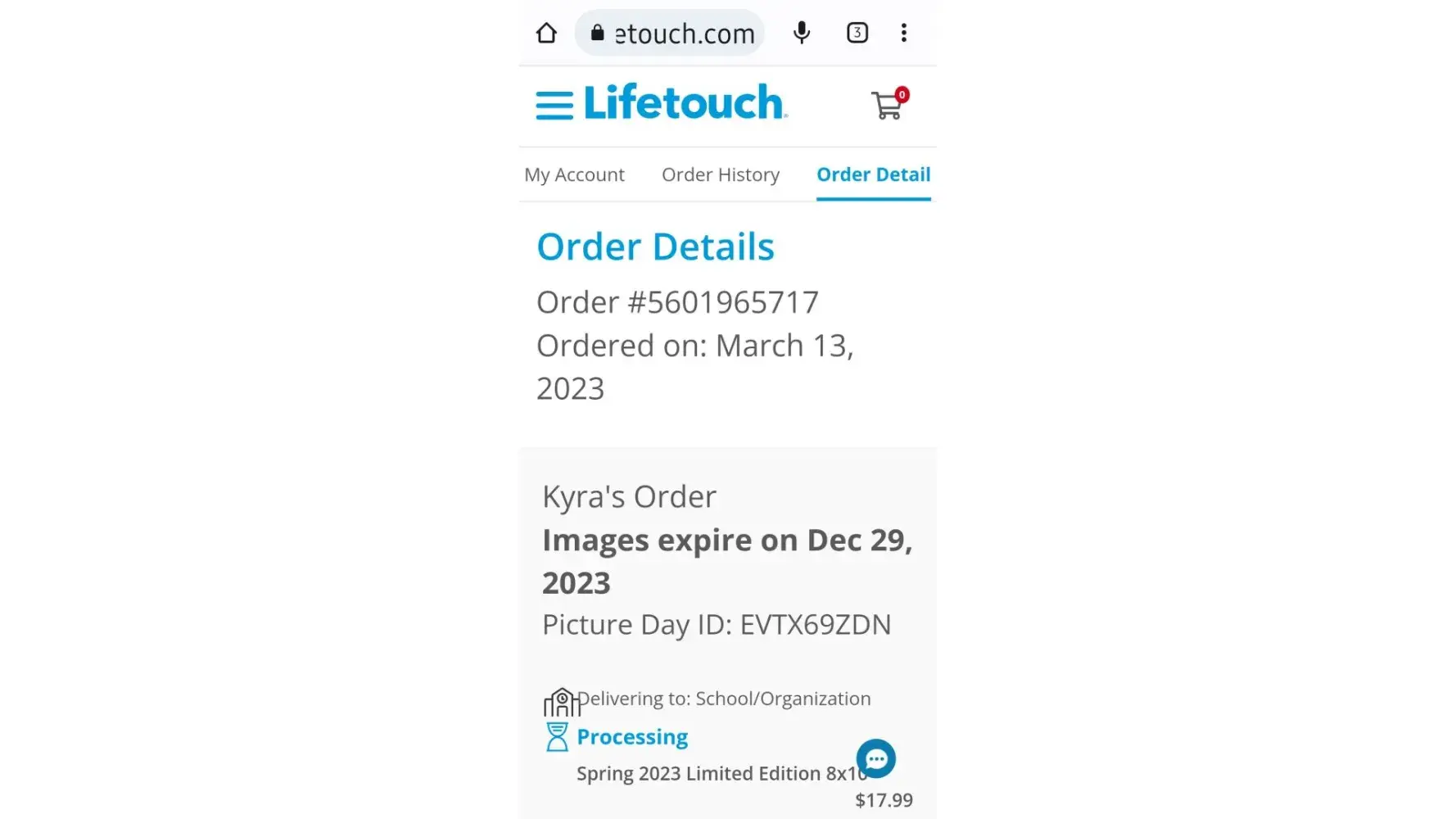Screen dimensions: 1456x819
Task: Open the three-dot browser menu
Action: point(904,33)
